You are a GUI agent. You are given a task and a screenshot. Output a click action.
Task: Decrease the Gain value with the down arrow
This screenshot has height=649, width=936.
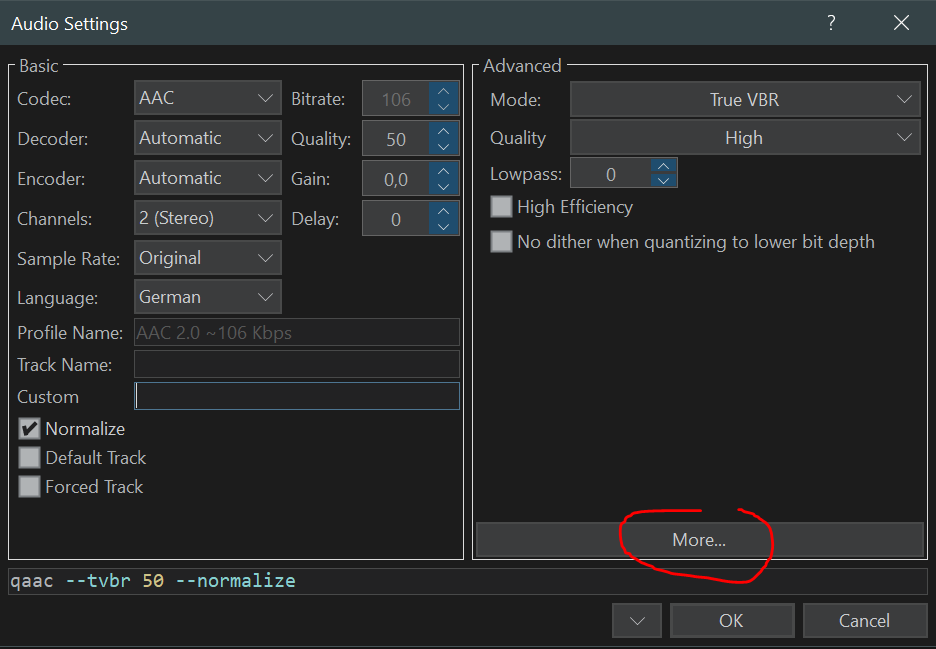443,185
